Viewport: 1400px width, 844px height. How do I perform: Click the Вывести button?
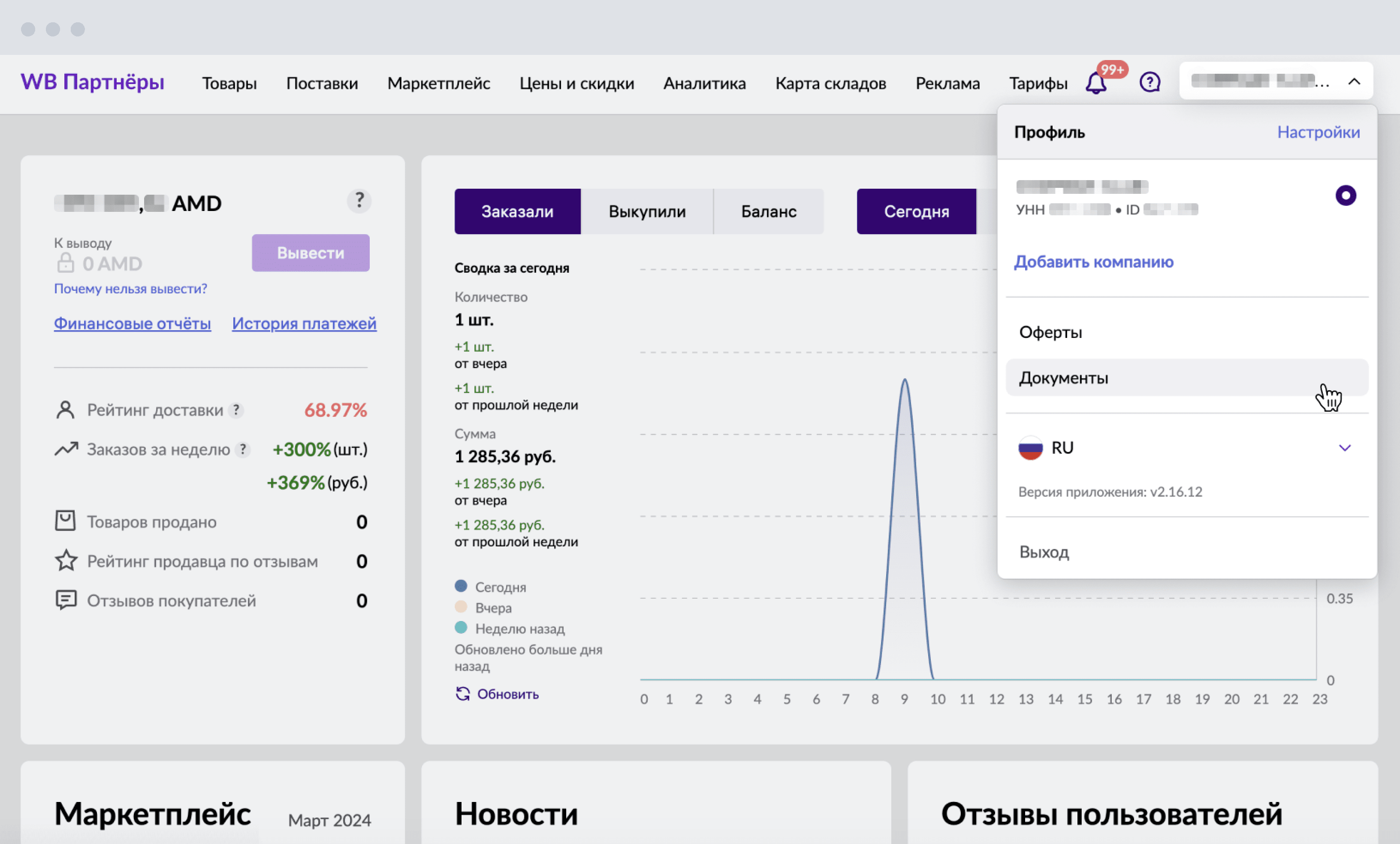(311, 253)
